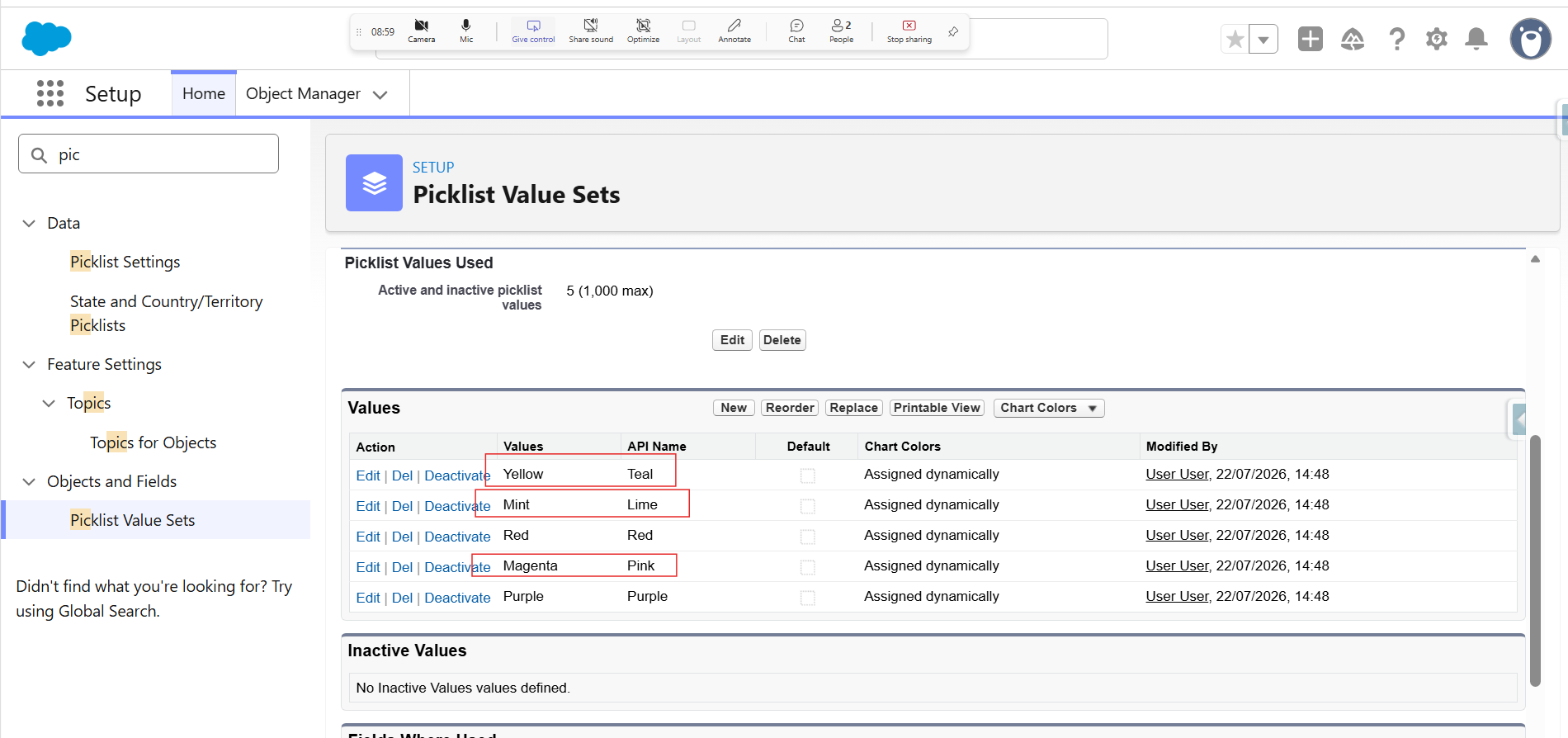1568x738 pixels.
Task: View the Notifications bell
Action: (x=1476, y=39)
